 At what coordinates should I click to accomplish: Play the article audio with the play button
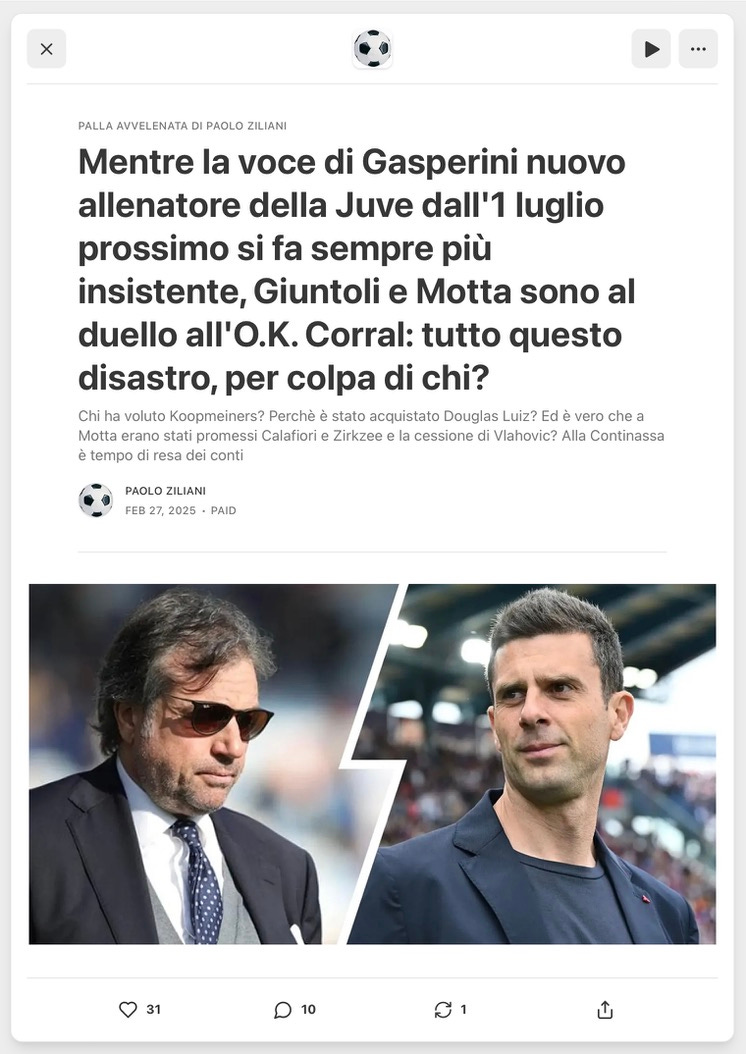click(651, 49)
